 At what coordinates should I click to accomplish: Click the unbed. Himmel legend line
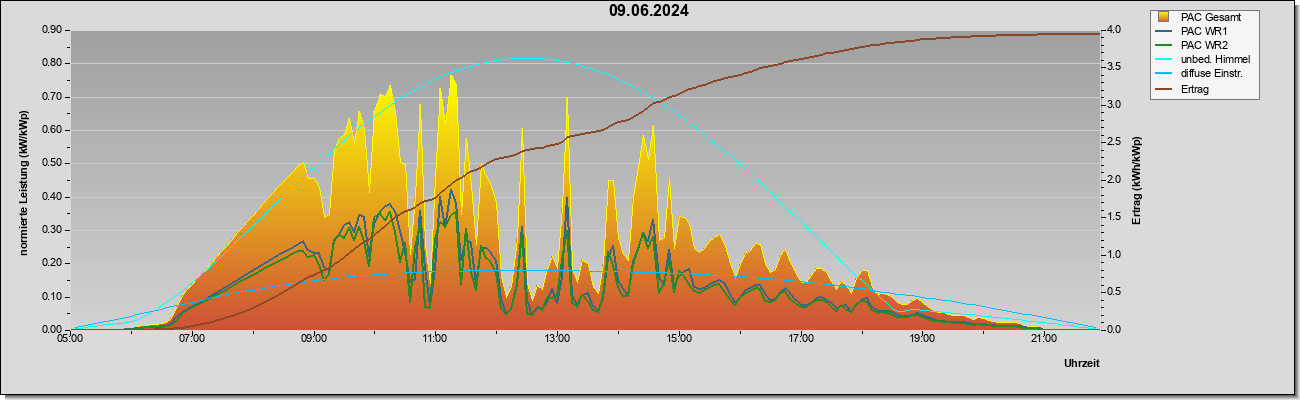tap(1165, 60)
